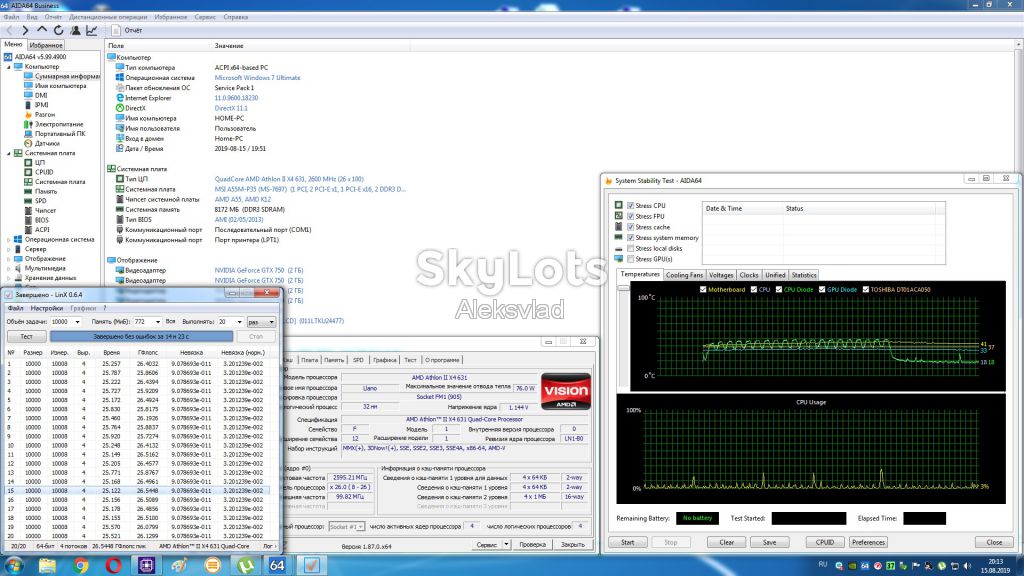Viewport: 1024px width, 576px height.
Task: Open the DMI tree item
Action: coord(41,95)
